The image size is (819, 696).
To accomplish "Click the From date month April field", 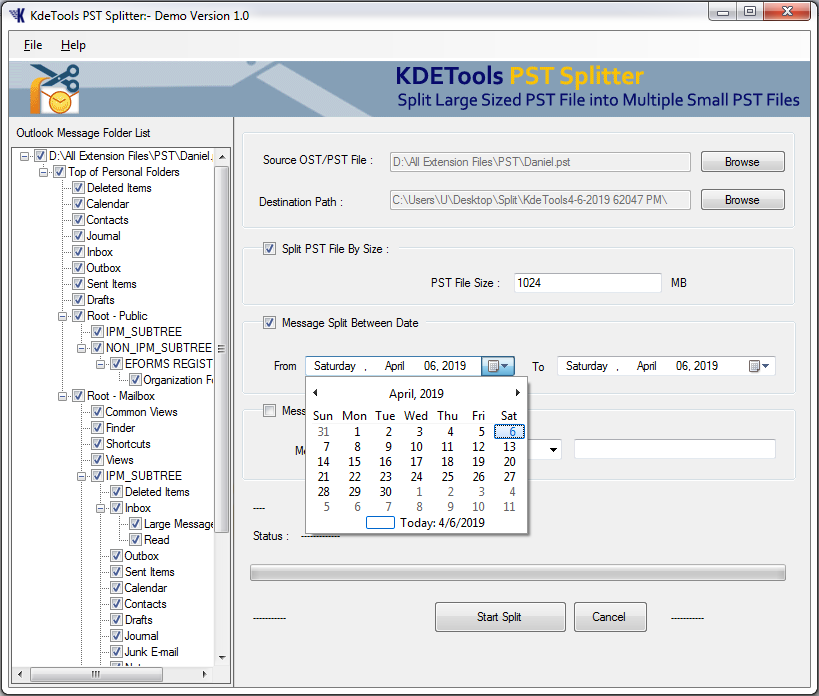I will pyautogui.click(x=395, y=366).
